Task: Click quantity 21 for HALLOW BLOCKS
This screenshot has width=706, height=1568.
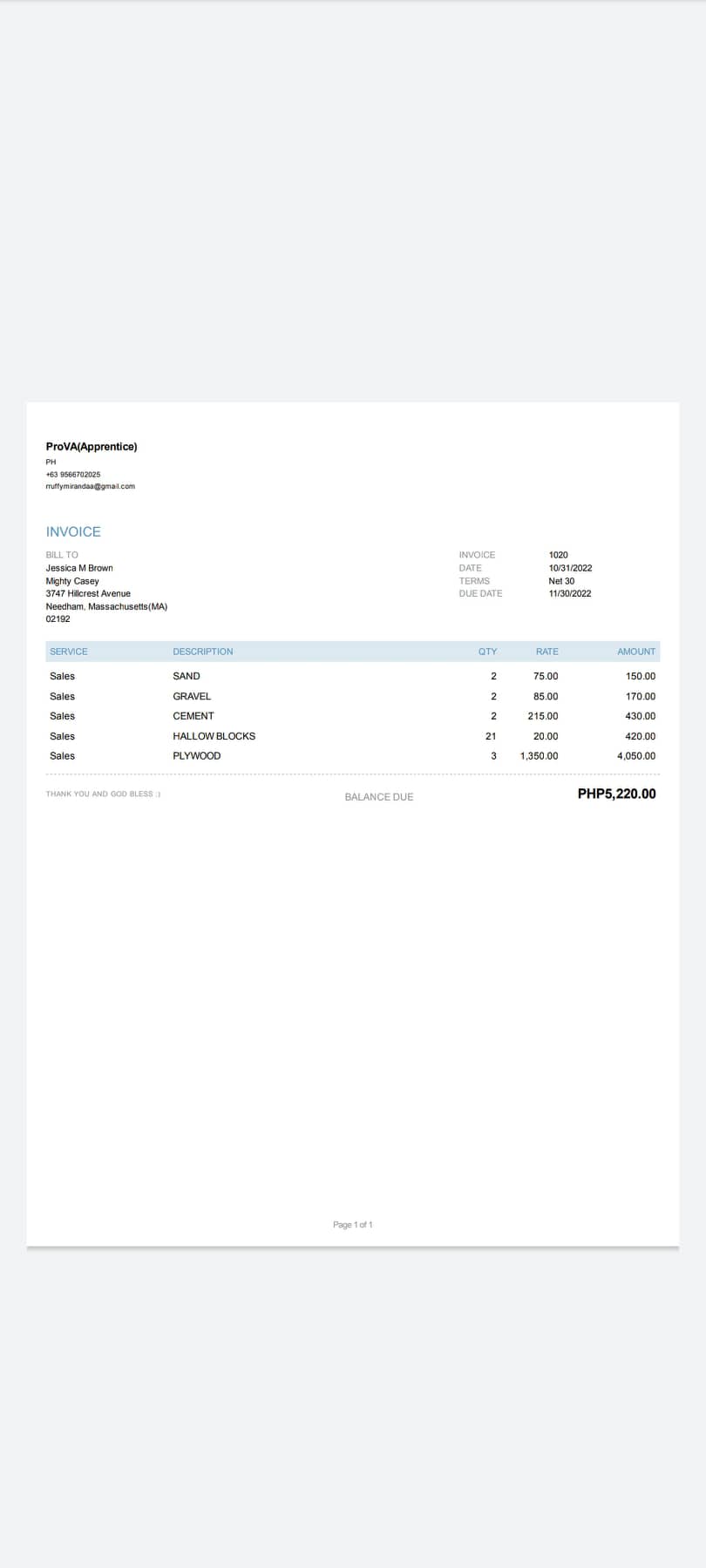Action: tap(491, 736)
